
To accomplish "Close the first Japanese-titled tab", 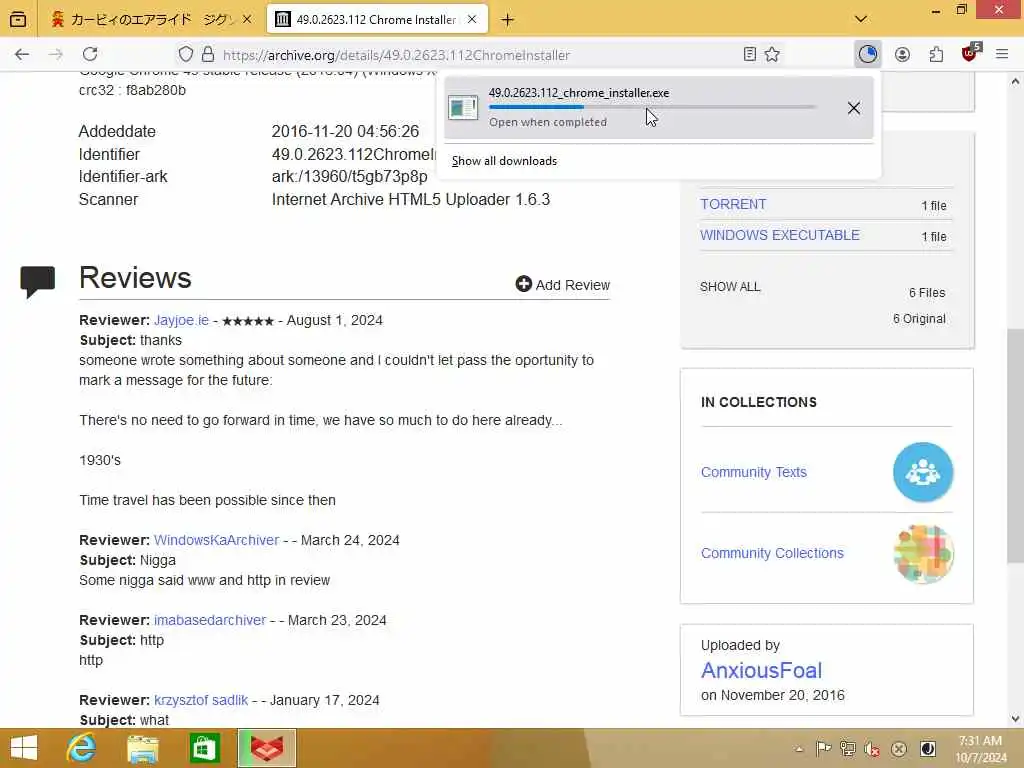I will [x=247, y=20].
